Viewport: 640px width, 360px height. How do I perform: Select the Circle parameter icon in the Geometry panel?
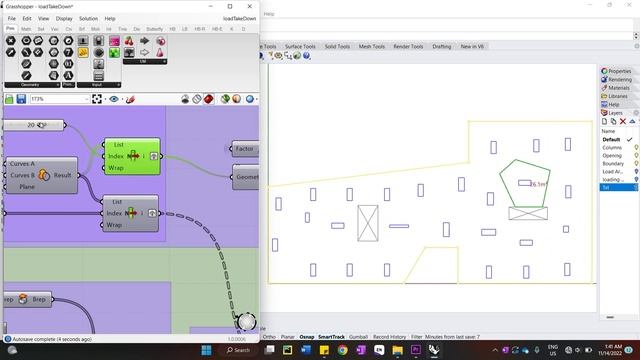[x=26, y=40]
